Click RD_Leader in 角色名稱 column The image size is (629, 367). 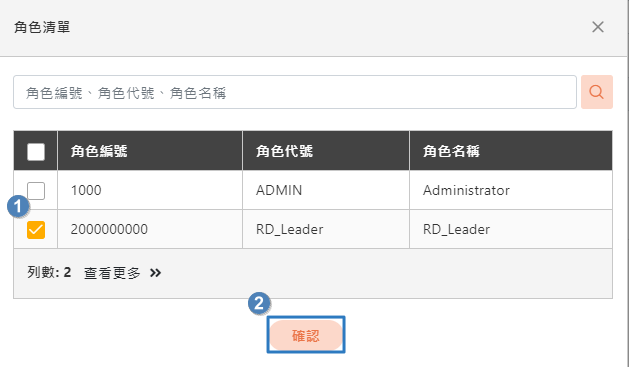pyautogui.click(x=511, y=229)
